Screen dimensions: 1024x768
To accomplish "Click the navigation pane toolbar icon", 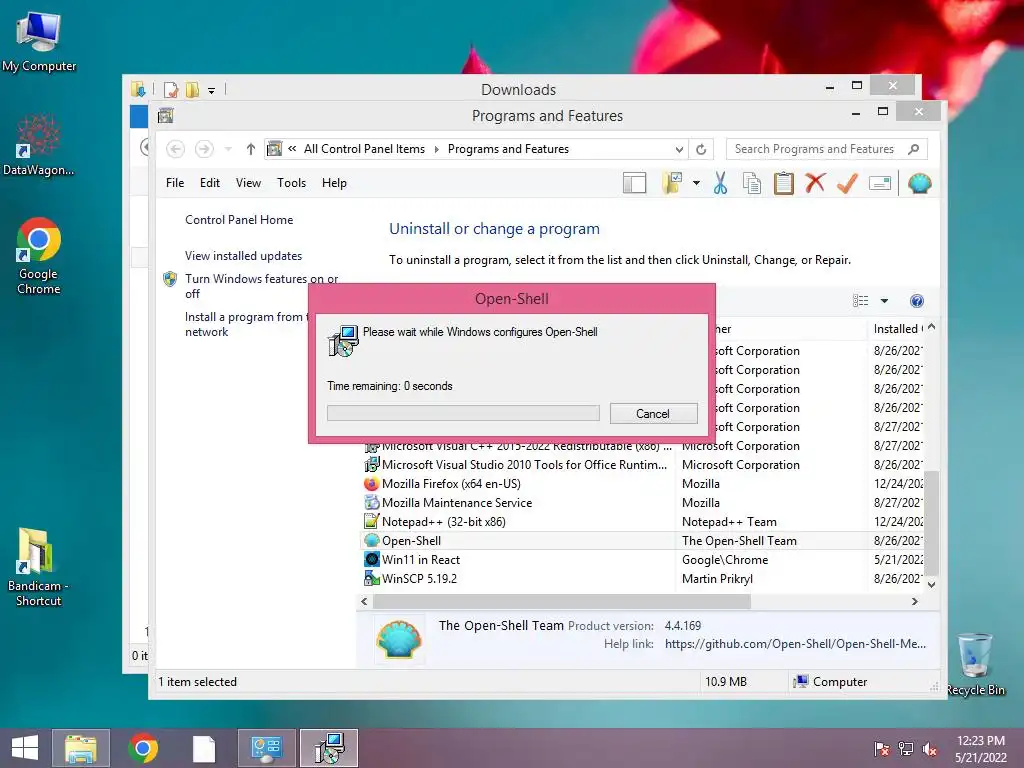I will [634, 184].
